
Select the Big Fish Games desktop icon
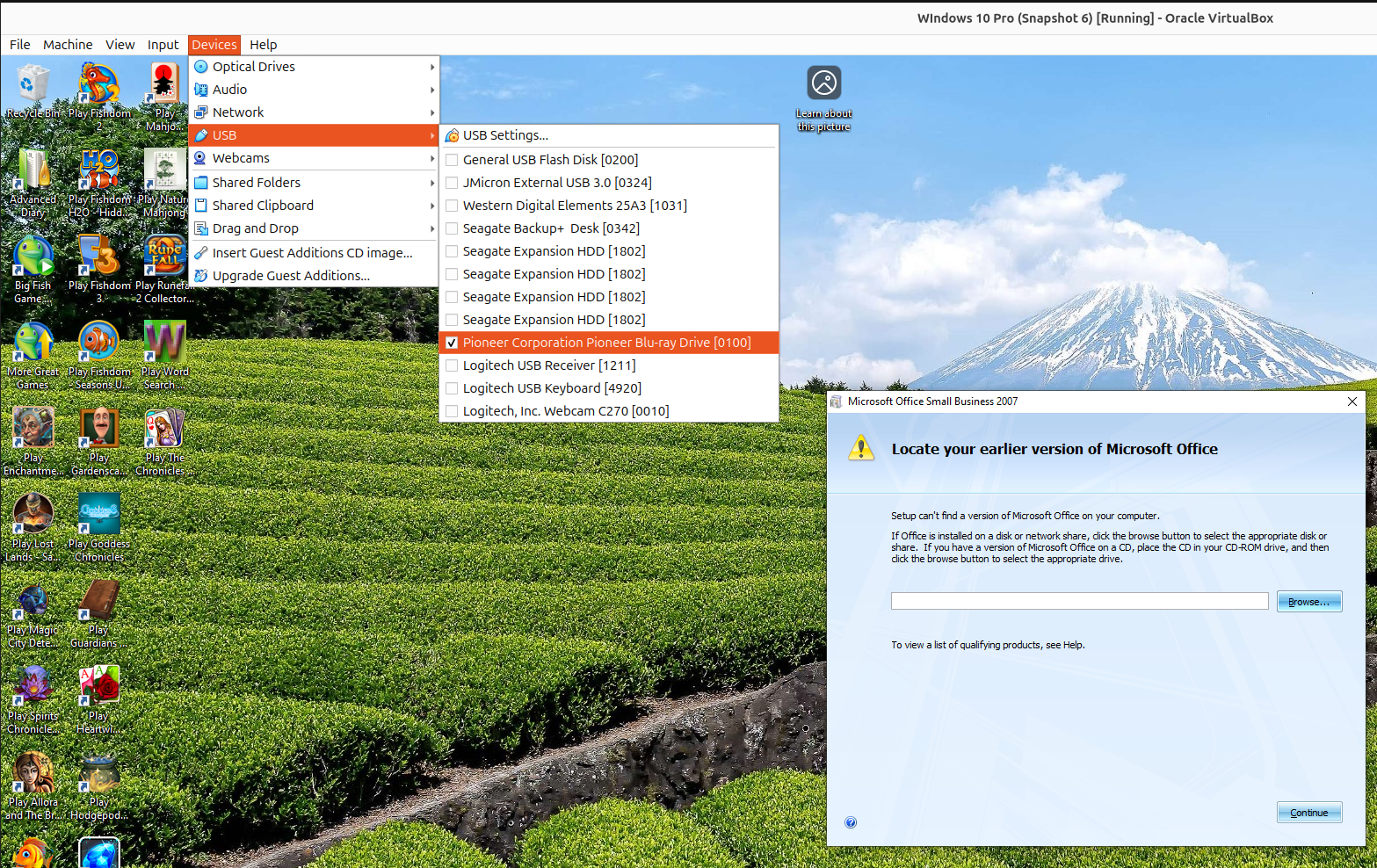[x=33, y=269]
